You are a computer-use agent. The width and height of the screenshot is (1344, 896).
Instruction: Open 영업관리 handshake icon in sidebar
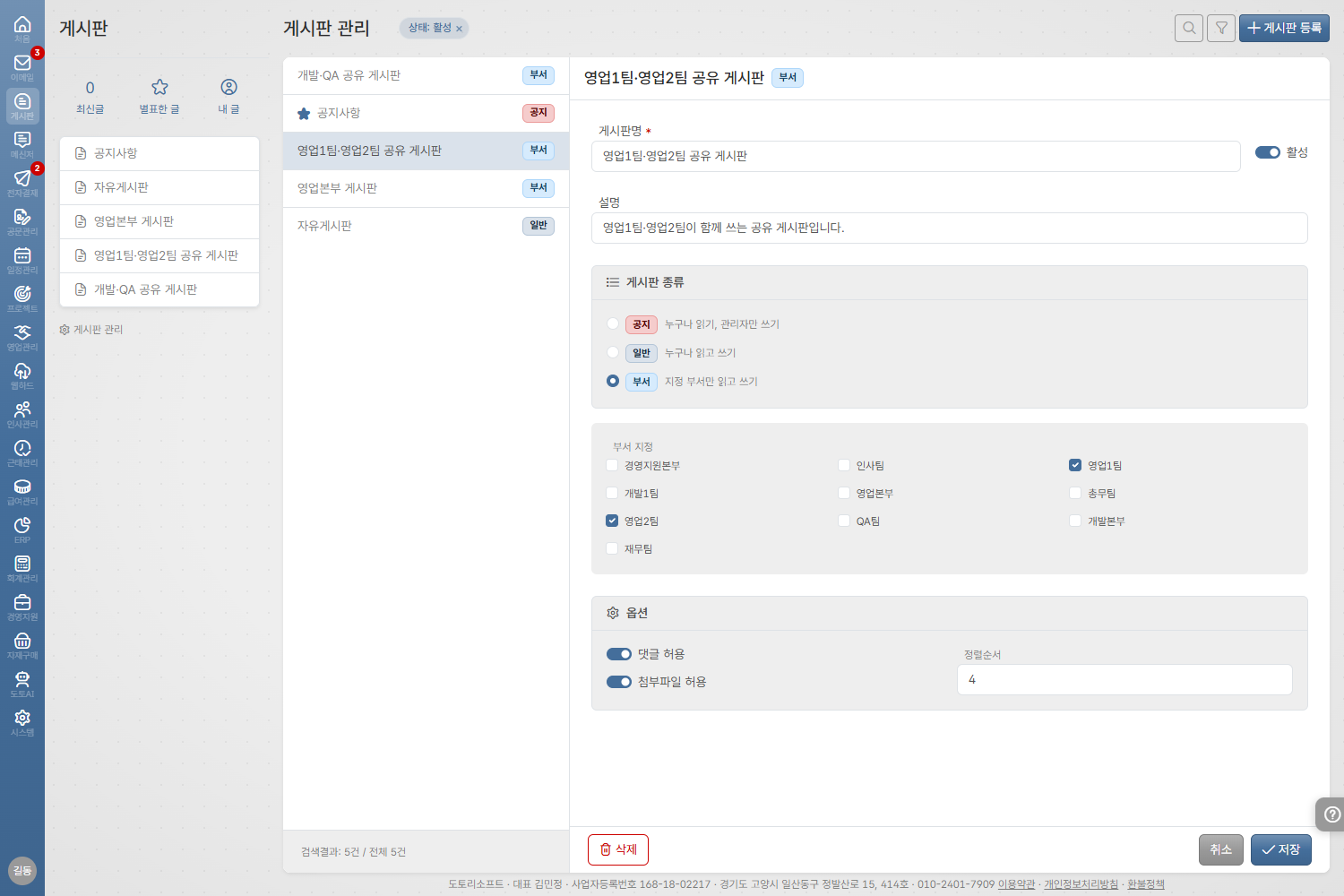22,338
